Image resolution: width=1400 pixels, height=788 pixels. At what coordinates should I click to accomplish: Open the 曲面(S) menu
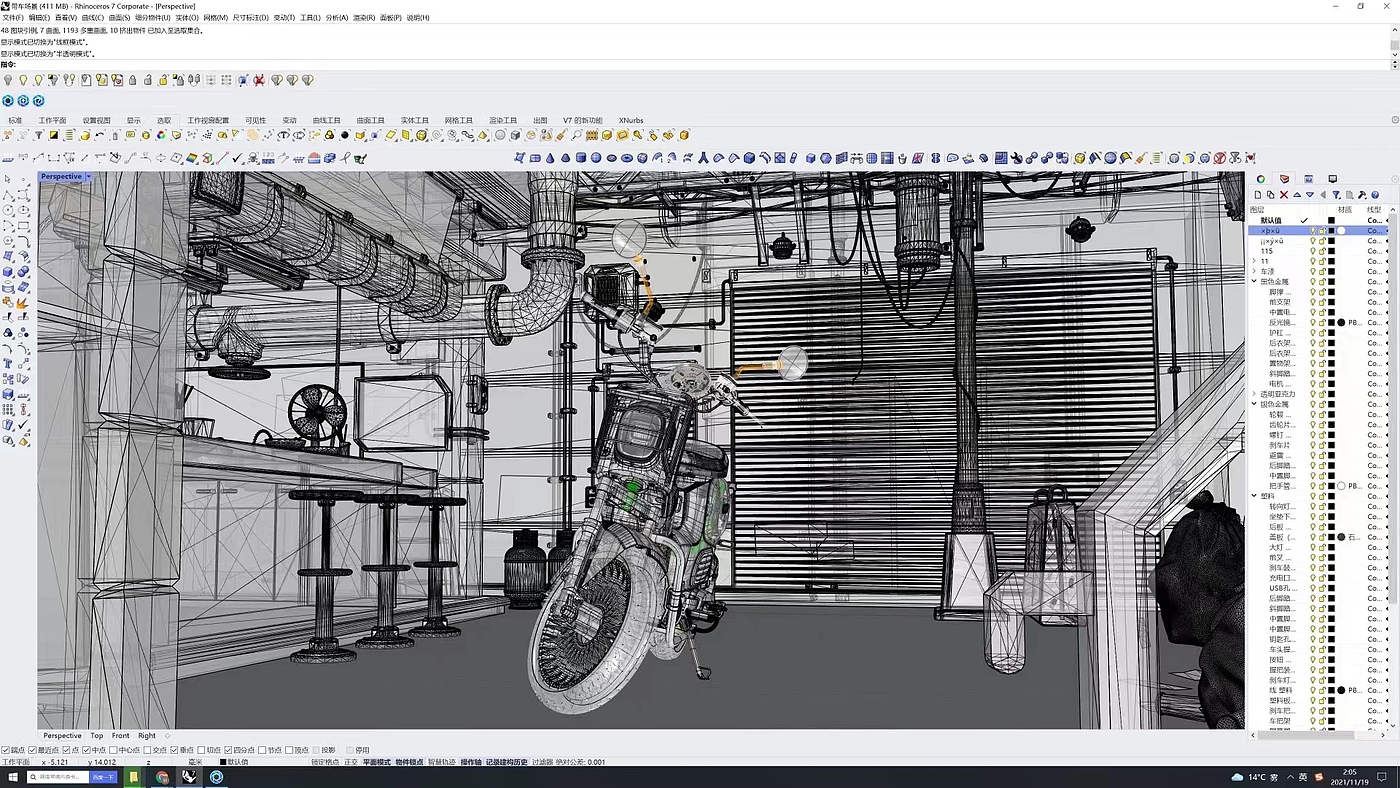[119, 18]
